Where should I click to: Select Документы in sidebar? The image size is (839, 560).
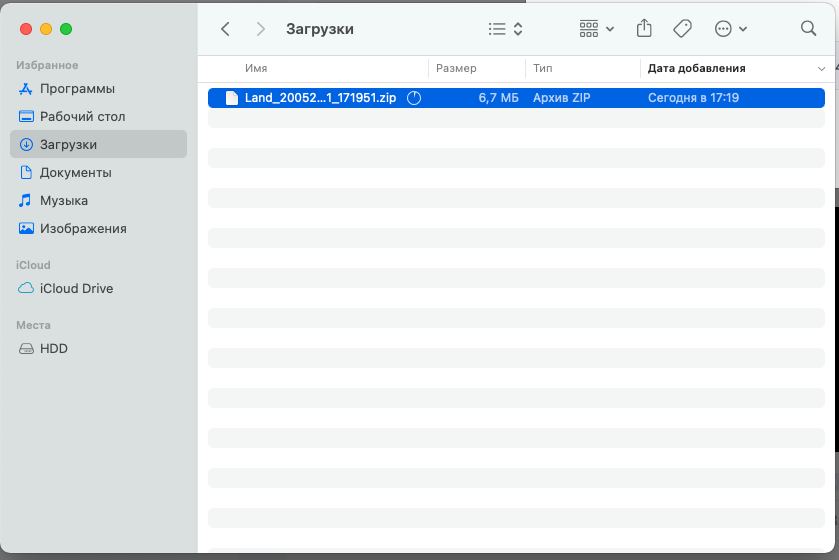[75, 173]
